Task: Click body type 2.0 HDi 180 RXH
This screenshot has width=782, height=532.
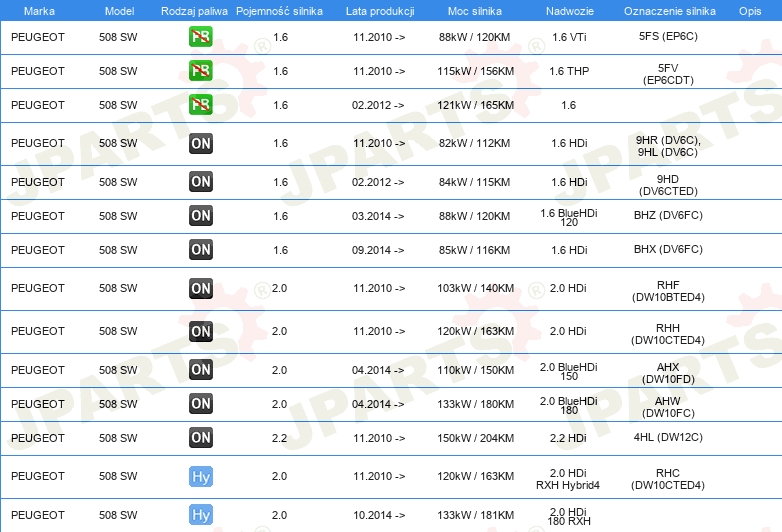Action: tap(569, 517)
